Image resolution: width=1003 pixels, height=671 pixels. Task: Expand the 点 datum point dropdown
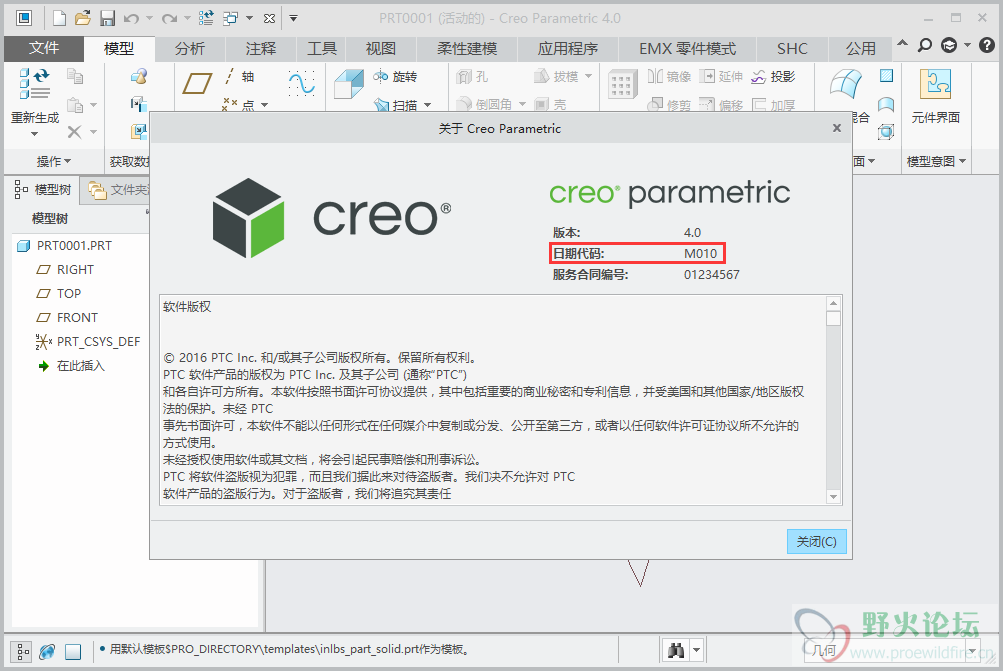pos(264,105)
